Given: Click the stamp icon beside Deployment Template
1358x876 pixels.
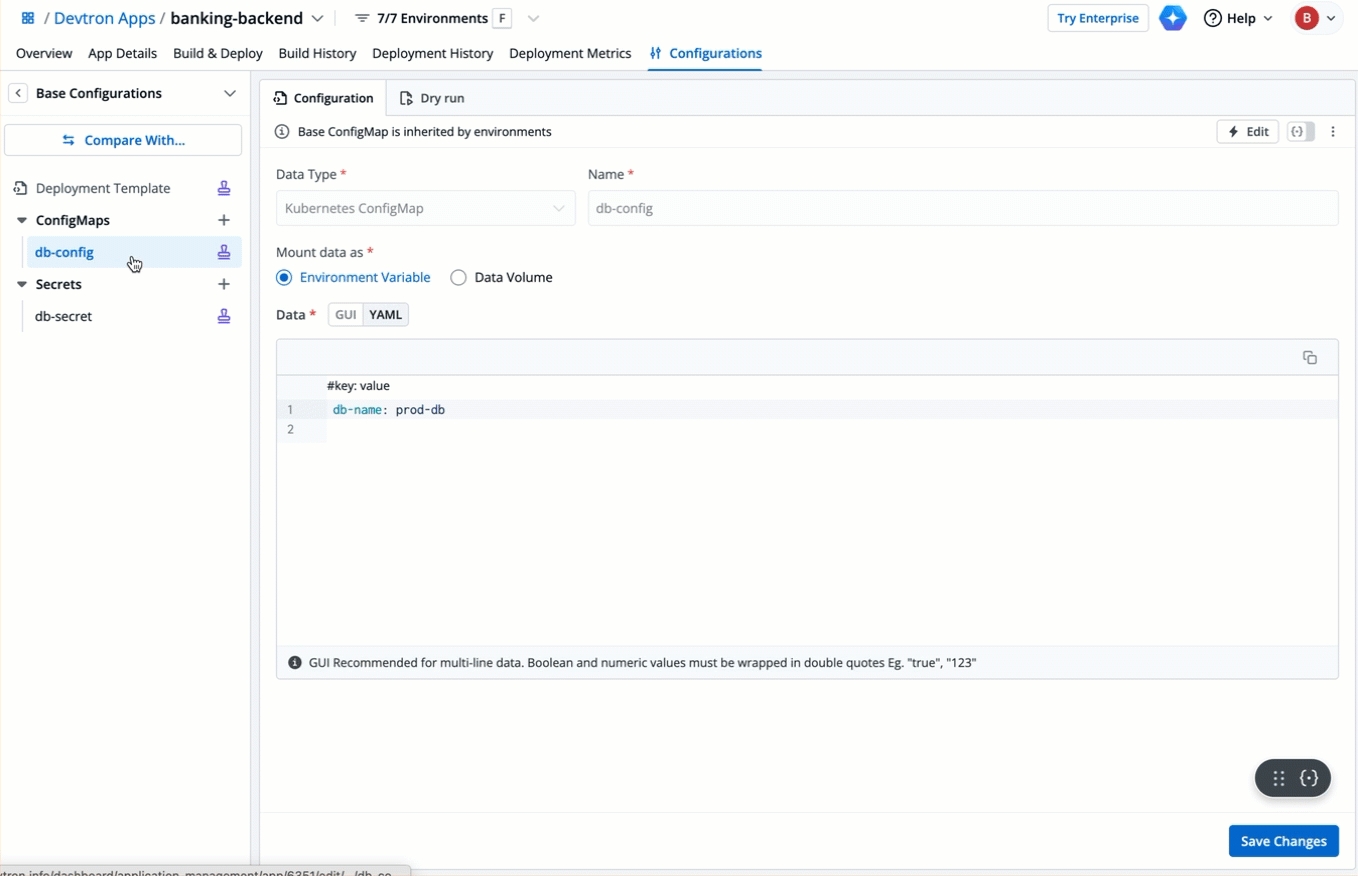Looking at the screenshot, I should [x=224, y=188].
